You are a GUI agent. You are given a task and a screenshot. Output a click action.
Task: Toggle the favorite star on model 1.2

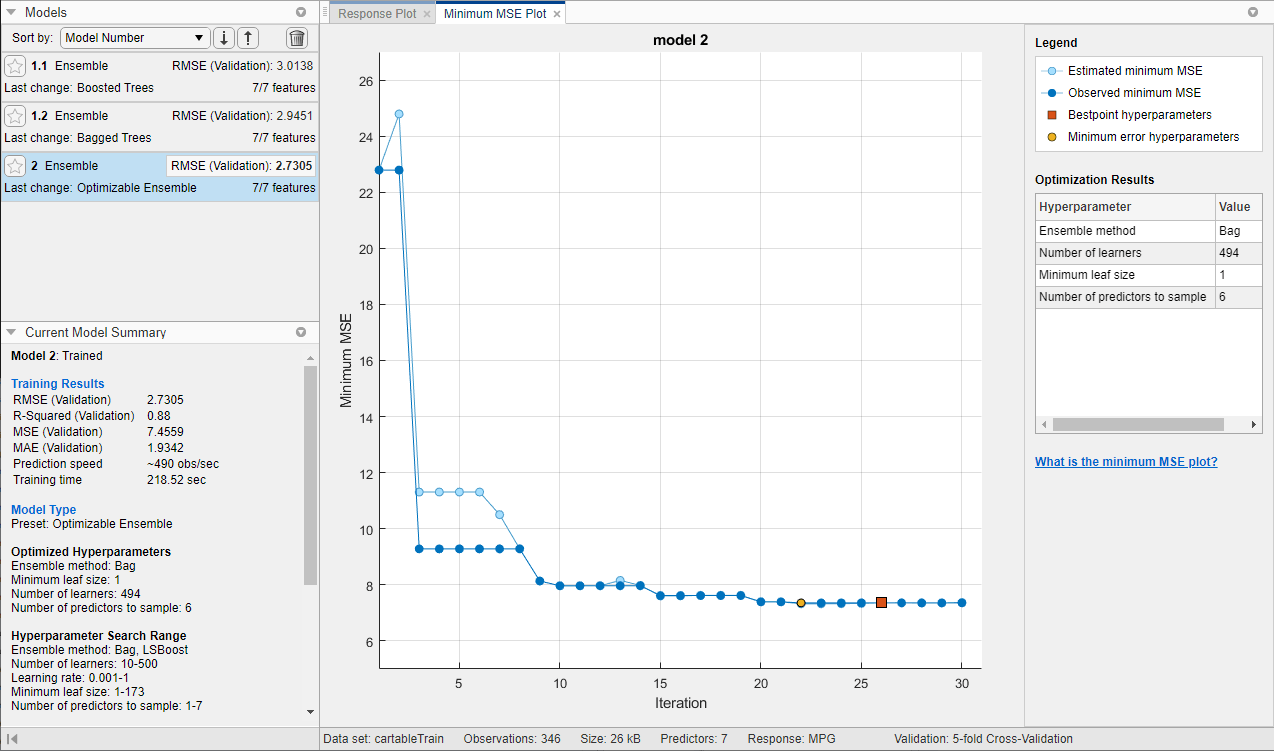tap(15, 115)
